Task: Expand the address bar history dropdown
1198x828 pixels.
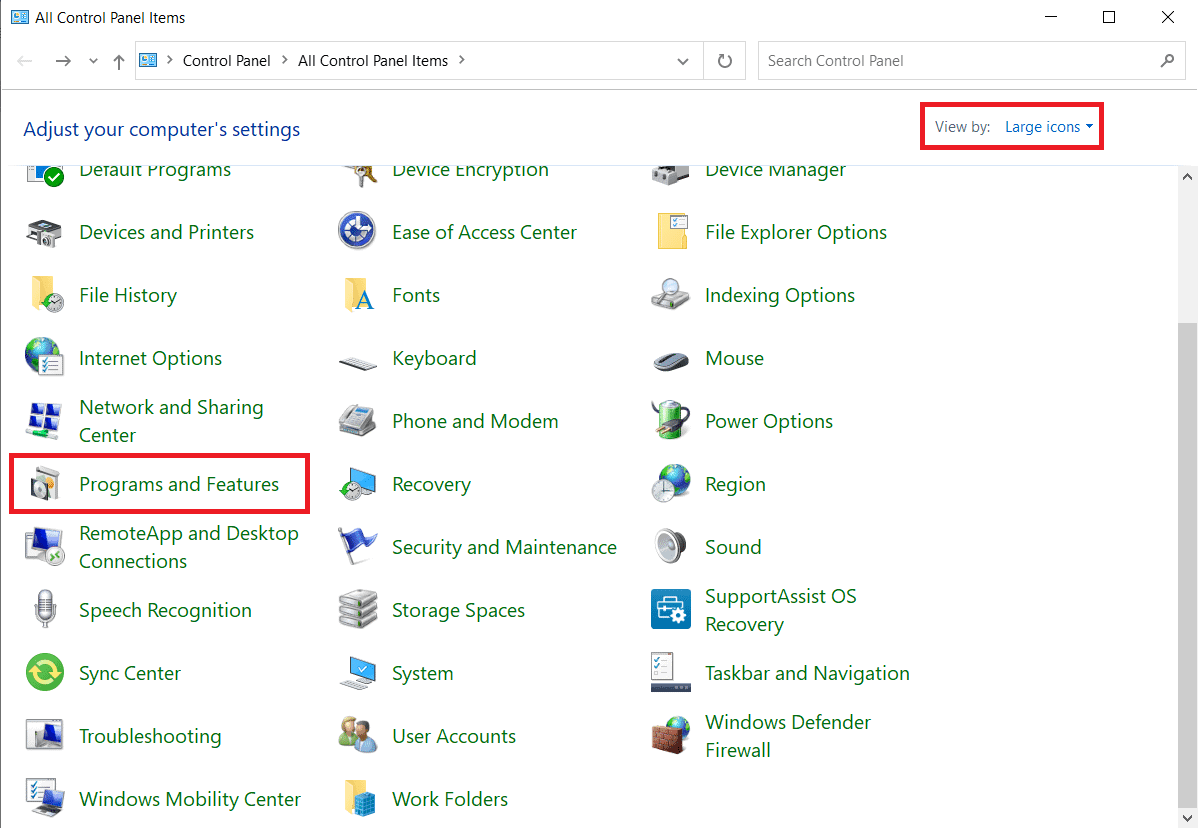Action: [683, 60]
